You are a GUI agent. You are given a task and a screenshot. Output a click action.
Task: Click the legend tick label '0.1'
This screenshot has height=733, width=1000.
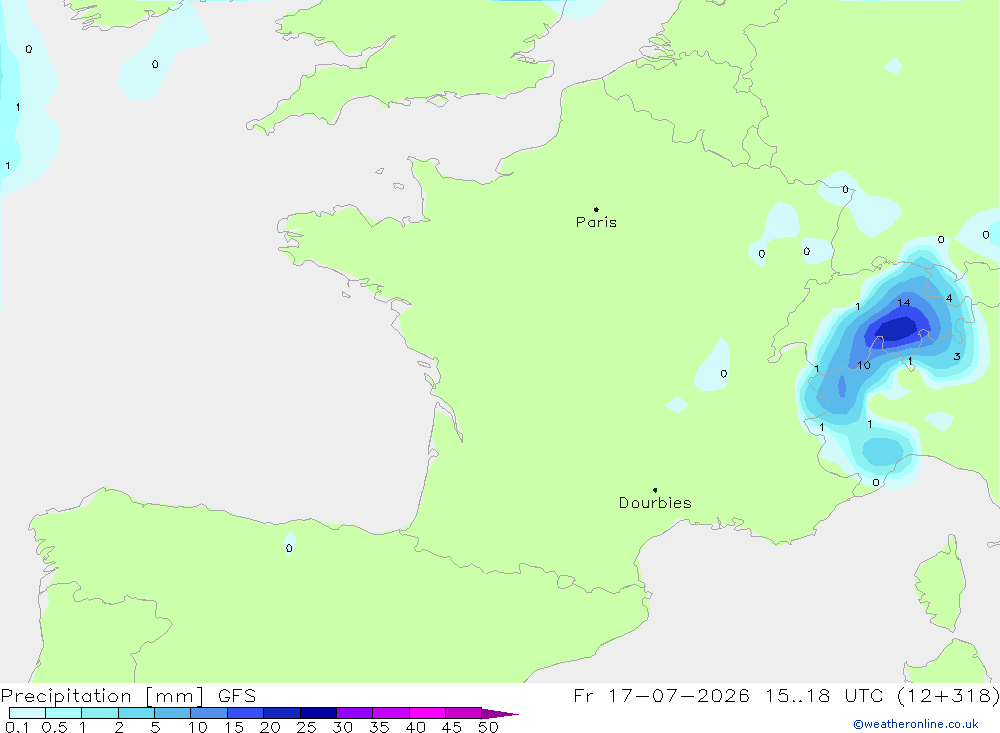tap(17, 727)
